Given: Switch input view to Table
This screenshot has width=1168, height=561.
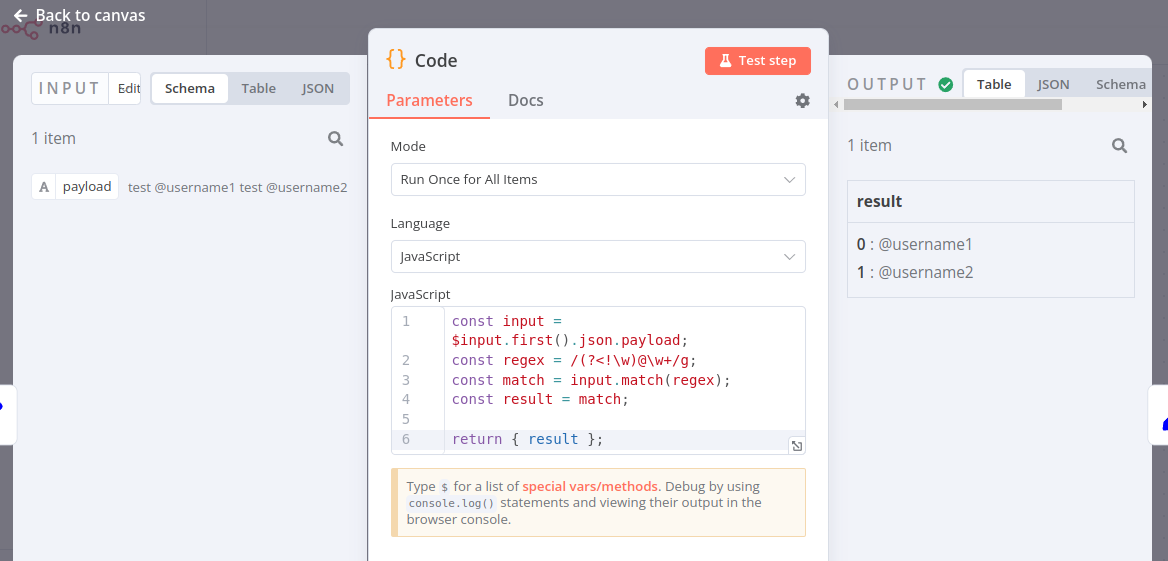Looking at the screenshot, I should [x=258, y=88].
